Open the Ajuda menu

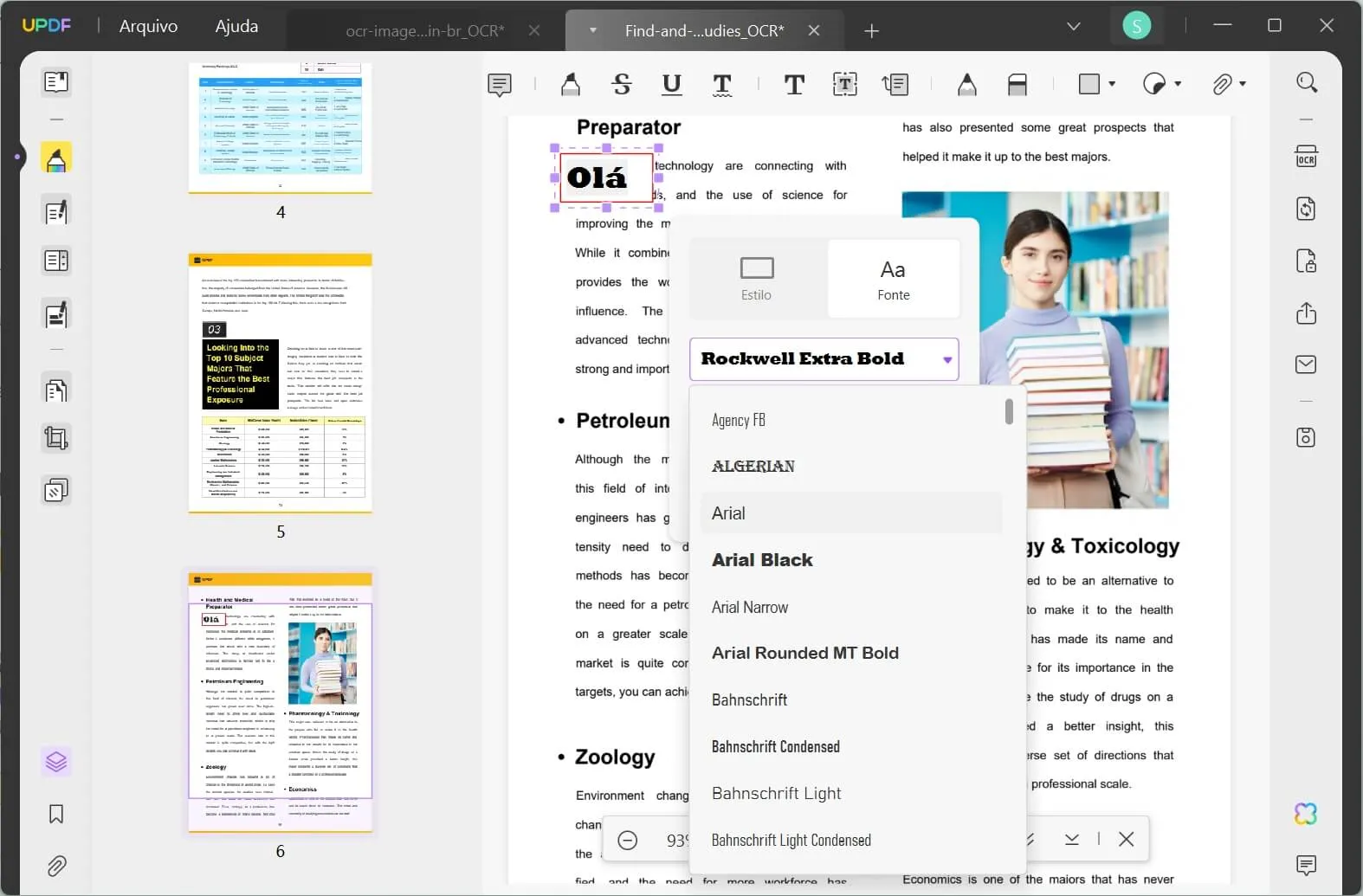coord(236,26)
